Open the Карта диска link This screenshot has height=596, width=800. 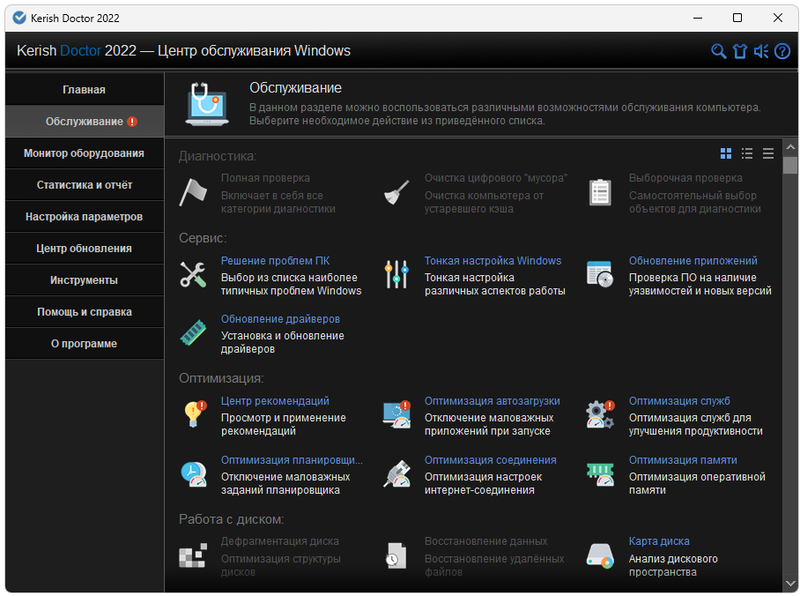[659, 541]
